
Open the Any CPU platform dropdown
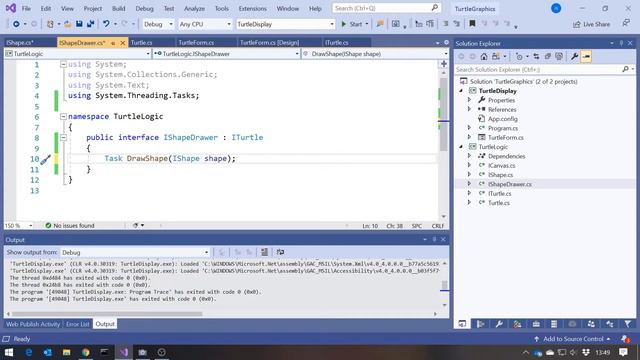click(205, 24)
